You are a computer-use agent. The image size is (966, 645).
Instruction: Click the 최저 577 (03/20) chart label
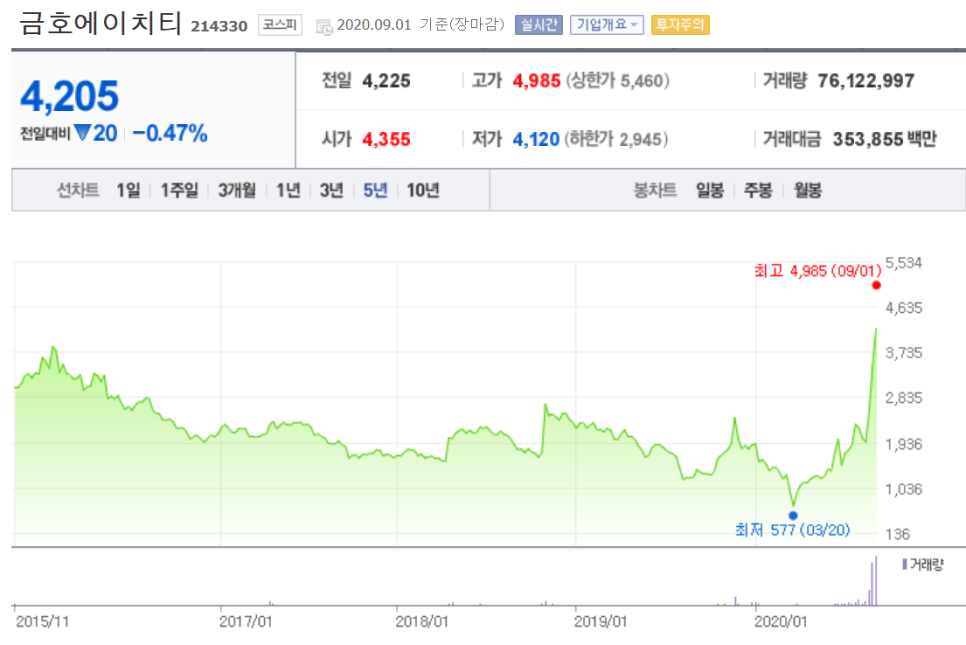coord(792,530)
